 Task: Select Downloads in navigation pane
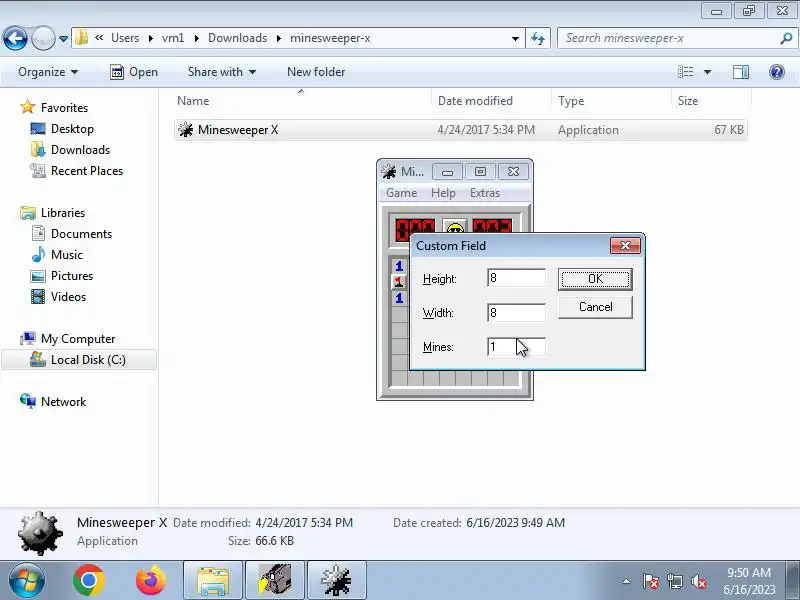80,149
